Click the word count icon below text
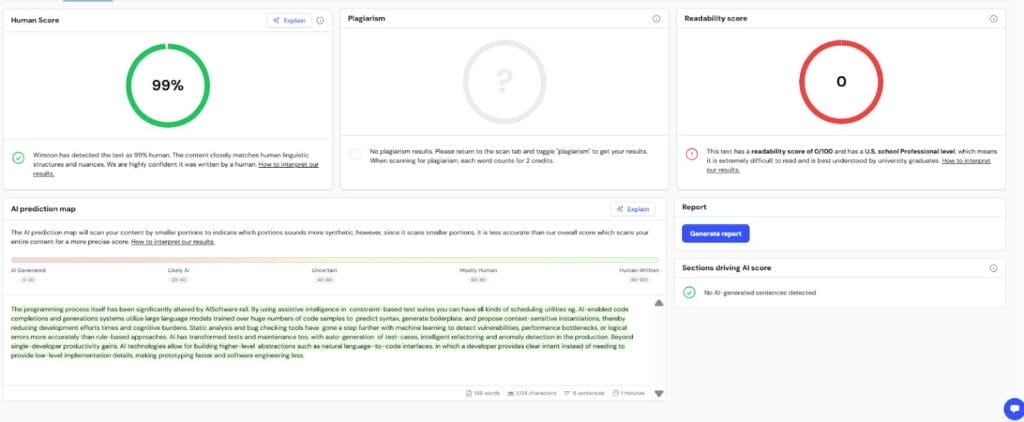This screenshot has height=422, width=1024. click(470, 393)
